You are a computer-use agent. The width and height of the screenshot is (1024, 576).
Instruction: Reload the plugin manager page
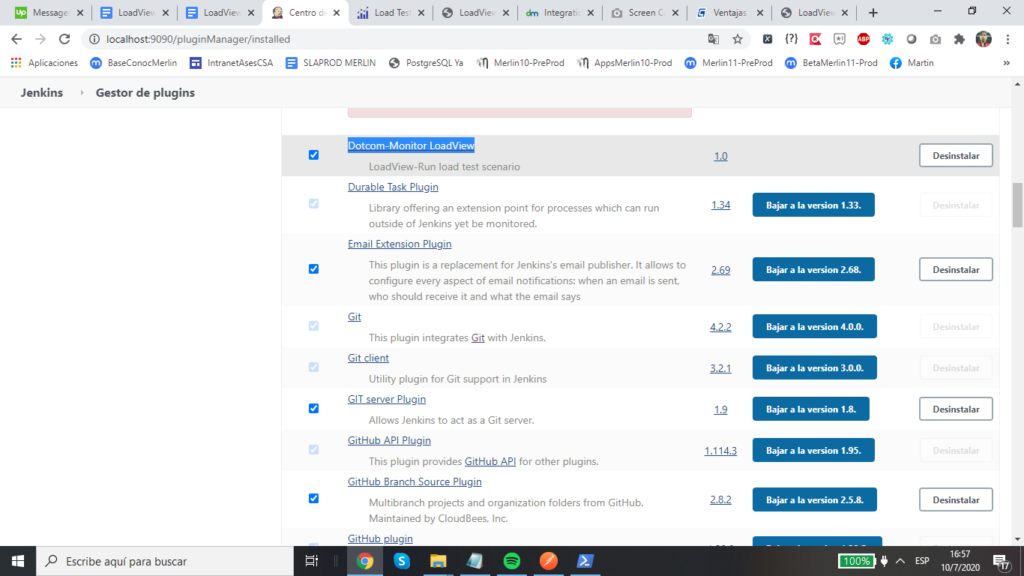click(64, 39)
